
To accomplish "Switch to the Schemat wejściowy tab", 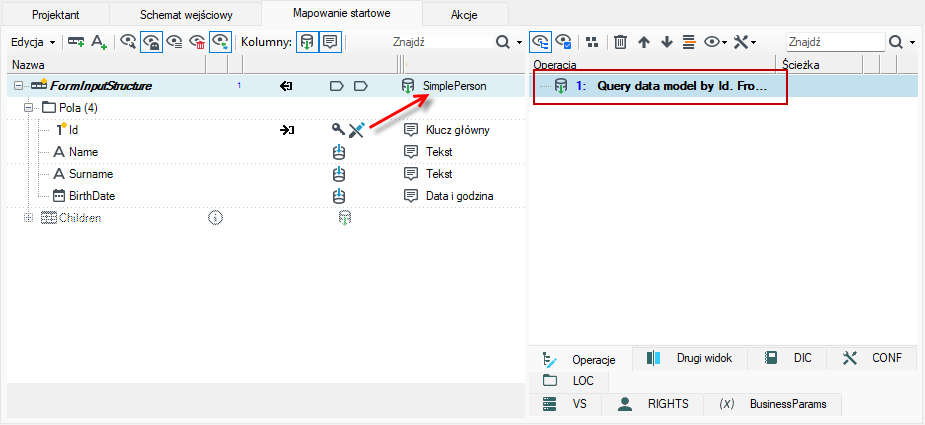I will click(186, 15).
